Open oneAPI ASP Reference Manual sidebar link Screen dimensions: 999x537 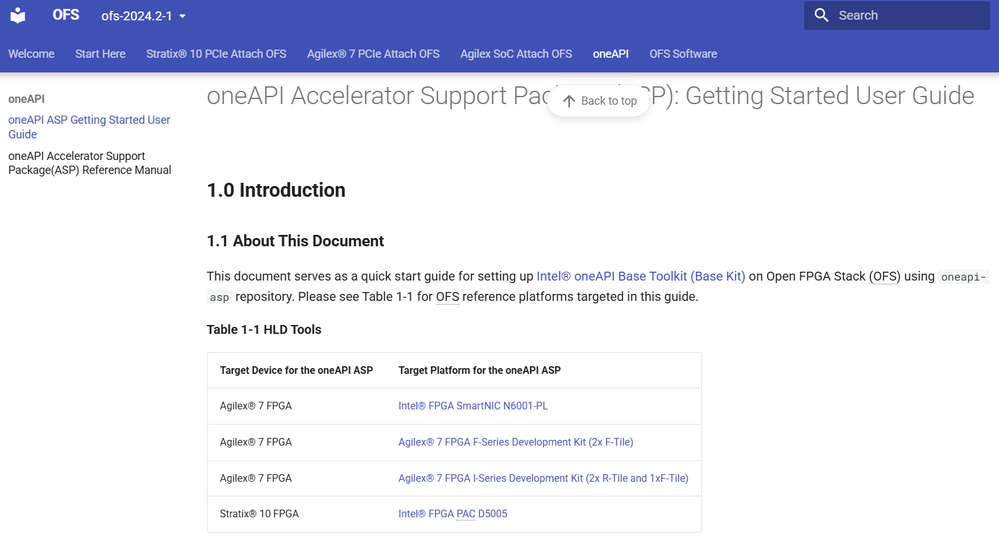(x=90, y=163)
